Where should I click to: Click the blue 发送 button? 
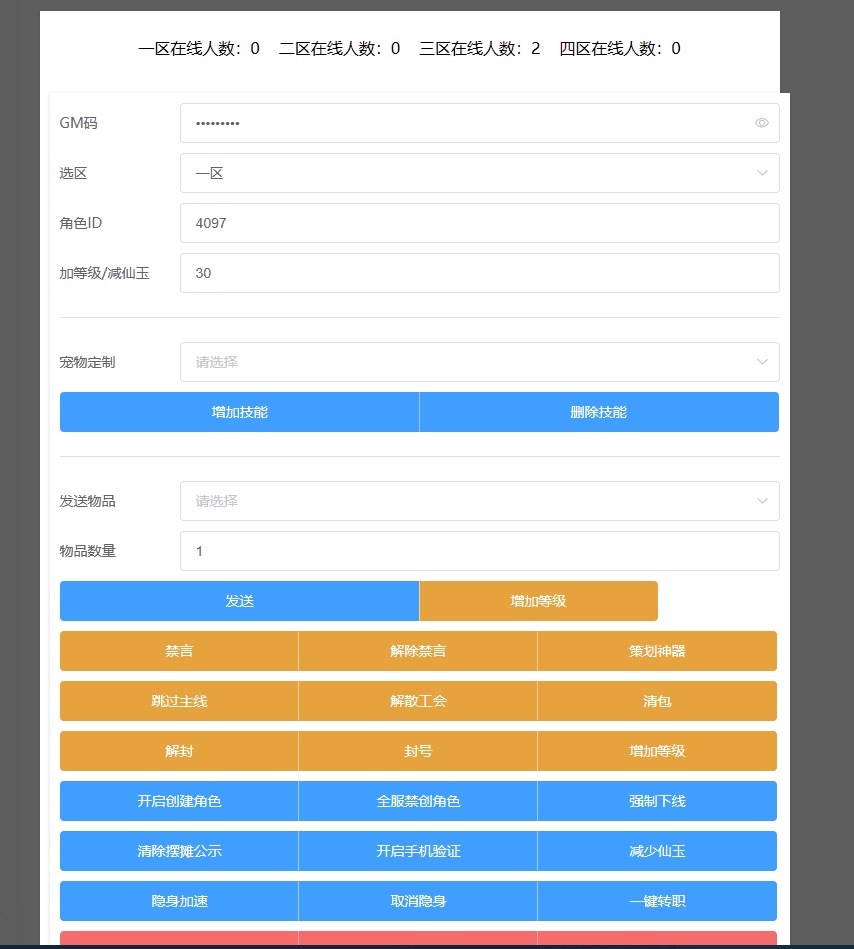point(240,601)
